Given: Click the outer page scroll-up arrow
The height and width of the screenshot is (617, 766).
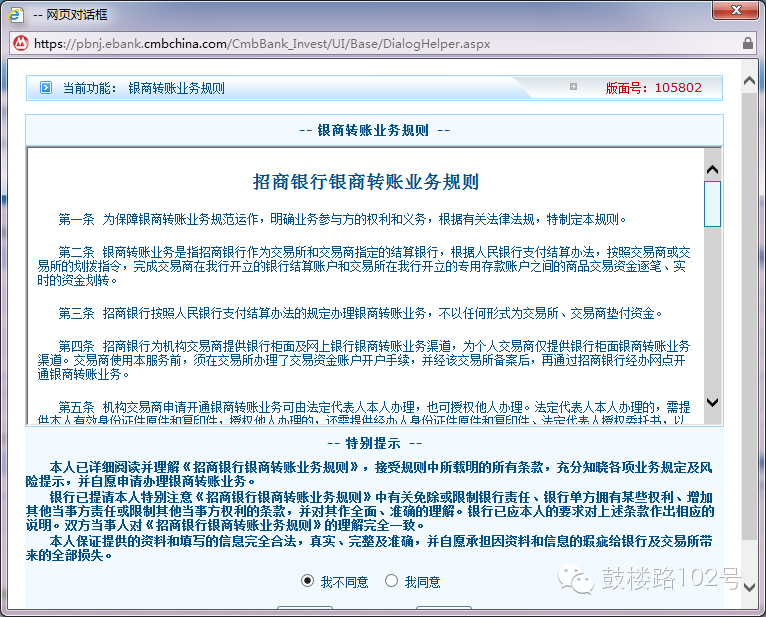Looking at the screenshot, I should pos(749,81).
